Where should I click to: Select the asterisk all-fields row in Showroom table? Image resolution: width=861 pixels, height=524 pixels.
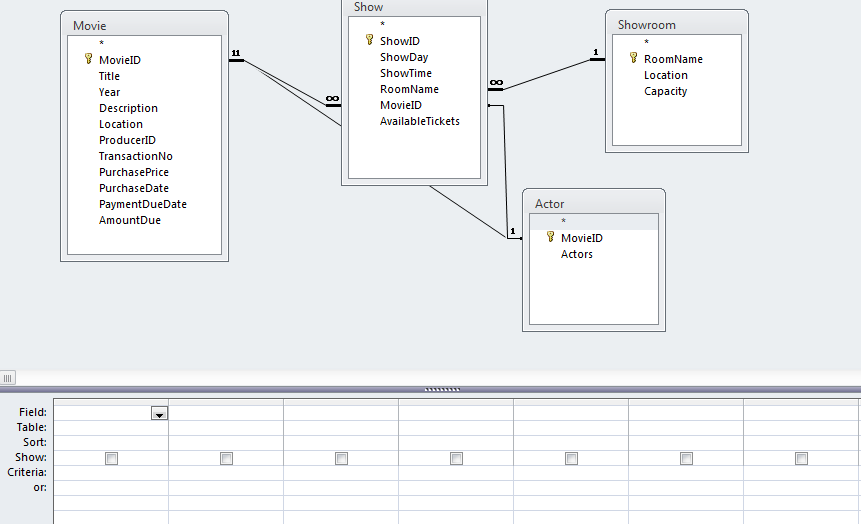pos(646,43)
